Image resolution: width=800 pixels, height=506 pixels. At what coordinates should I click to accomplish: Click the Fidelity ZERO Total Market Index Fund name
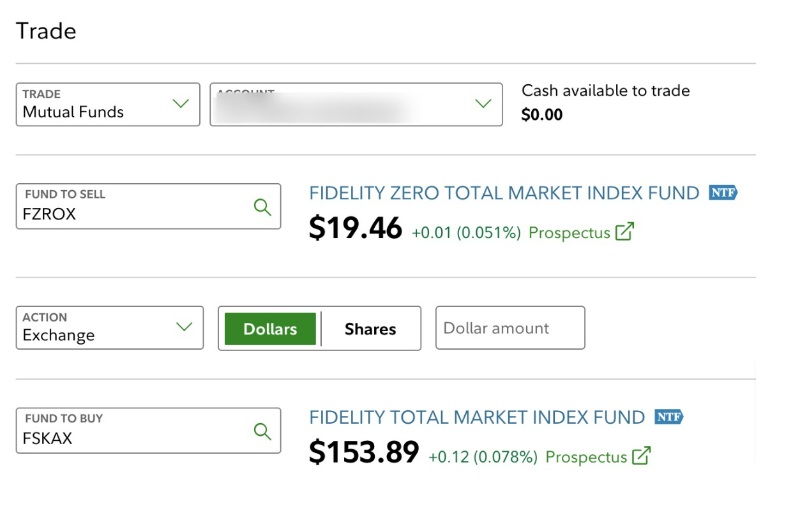point(504,193)
